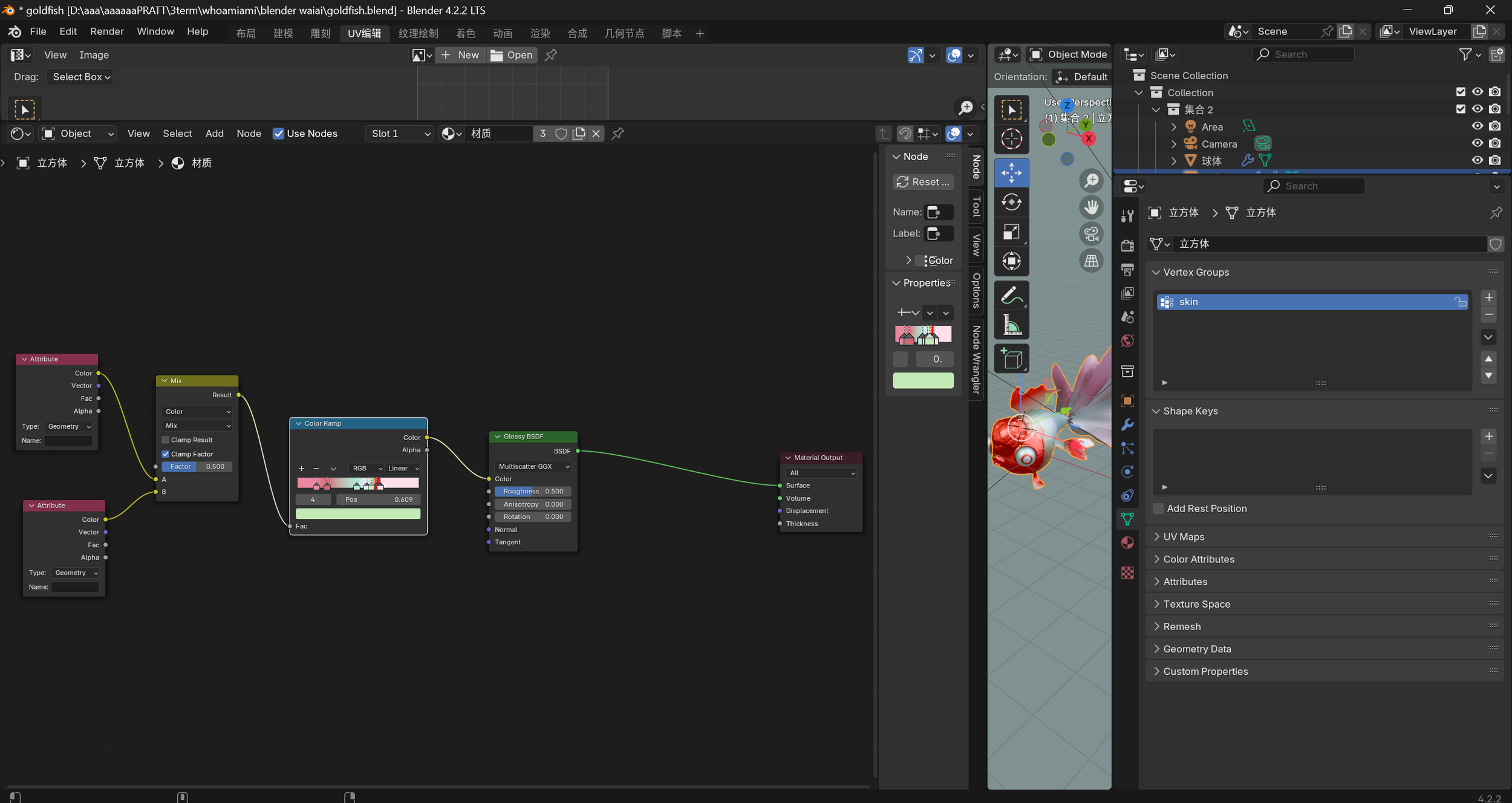The height and width of the screenshot is (803, 1512).
Task: Uncheck the Use Nodes checkbox
Action: pyautogui.click(x=278, y=134)
